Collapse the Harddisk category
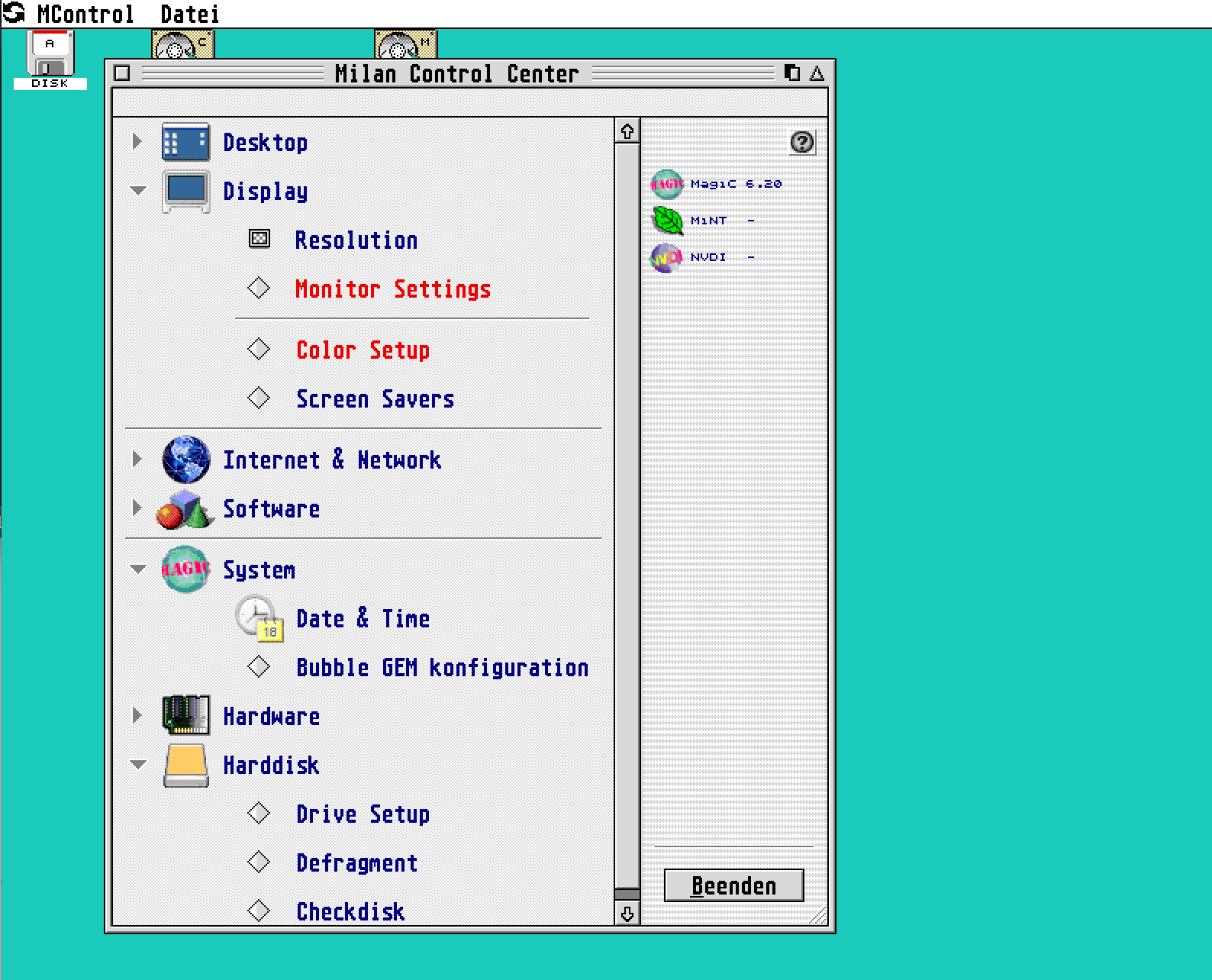This screenshot has height=980, width=1212. pos(138,765)
